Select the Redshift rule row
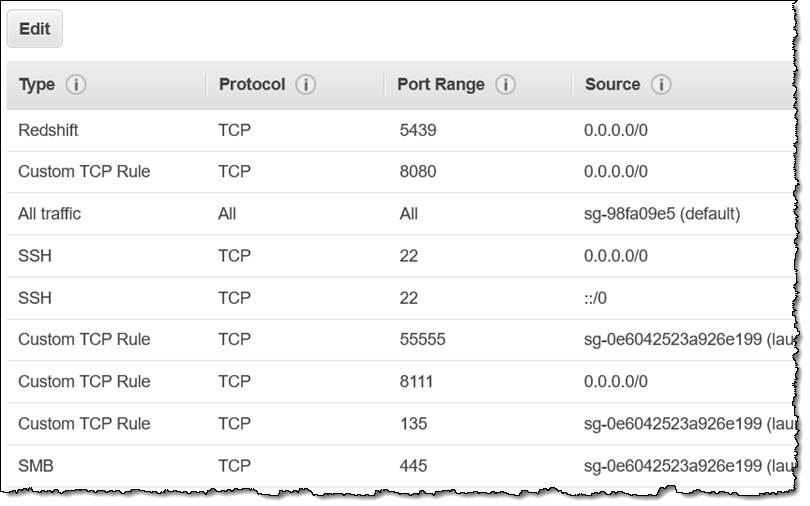Image resolution: width=810 pixels, height=506 pixels. coord(400,130)
